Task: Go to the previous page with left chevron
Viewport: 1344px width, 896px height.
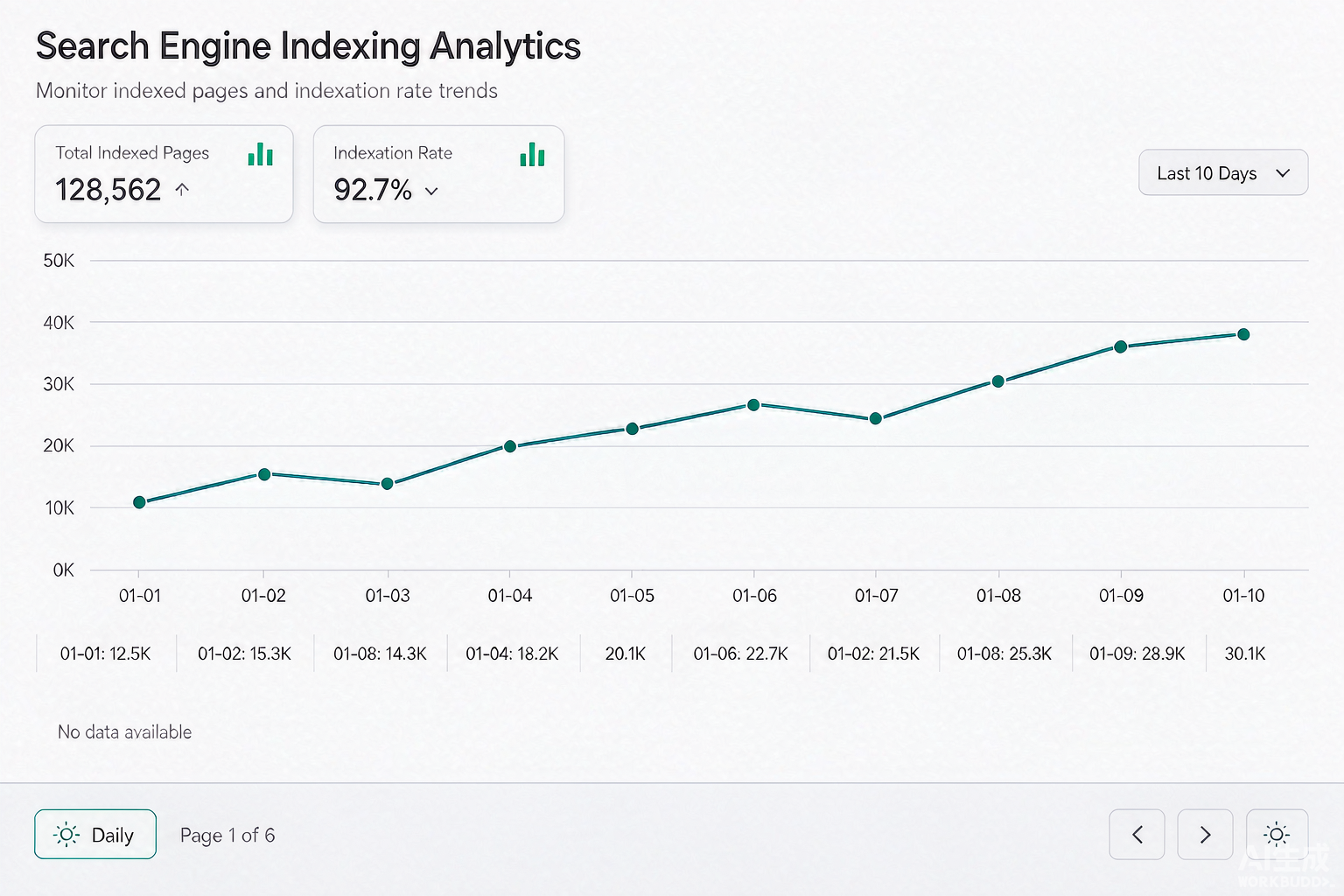Action: 1137,835
